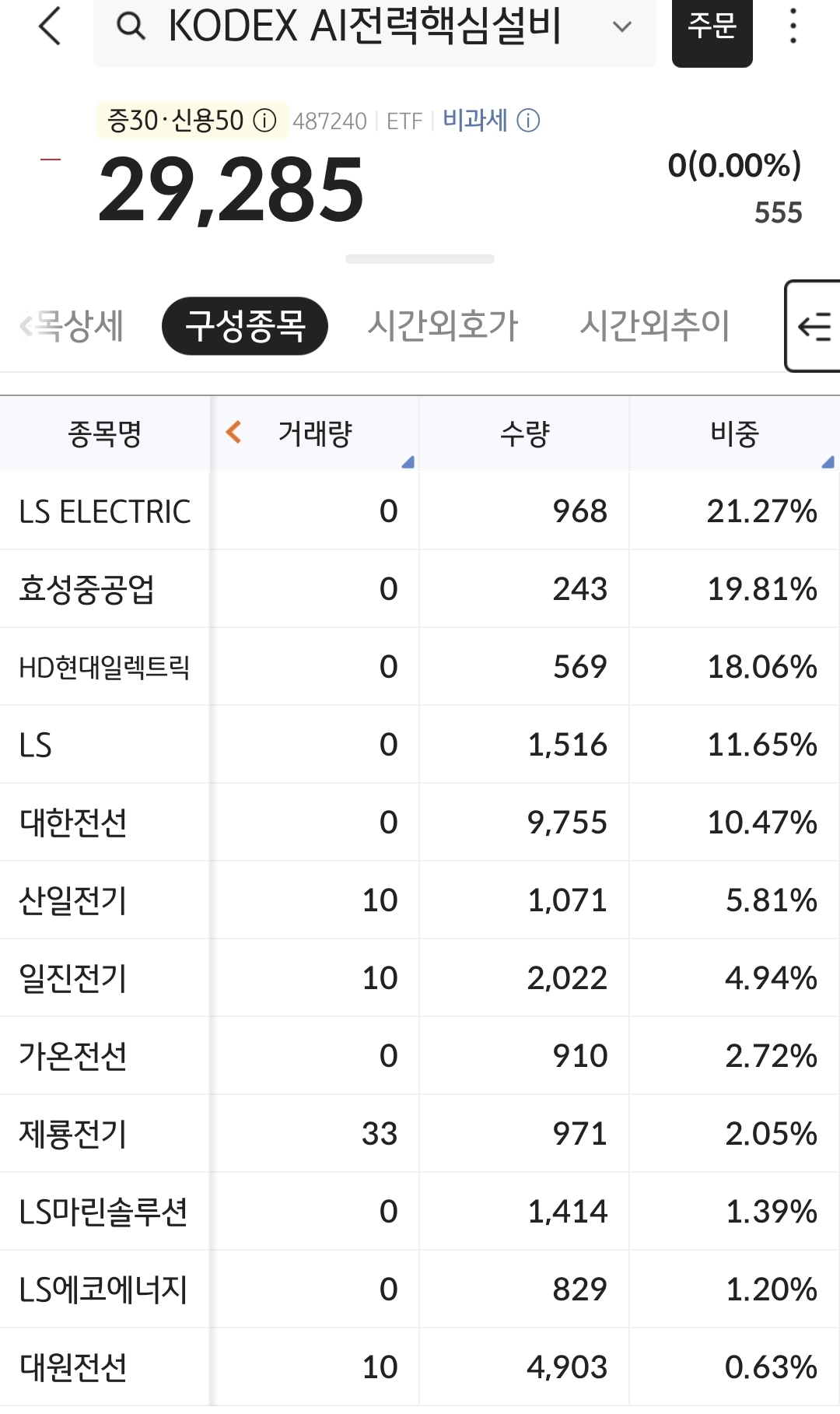This screenshot has width=840, height=1414.
Task: Tap the gray drag handle bar
Action: [x=420, y=259]
